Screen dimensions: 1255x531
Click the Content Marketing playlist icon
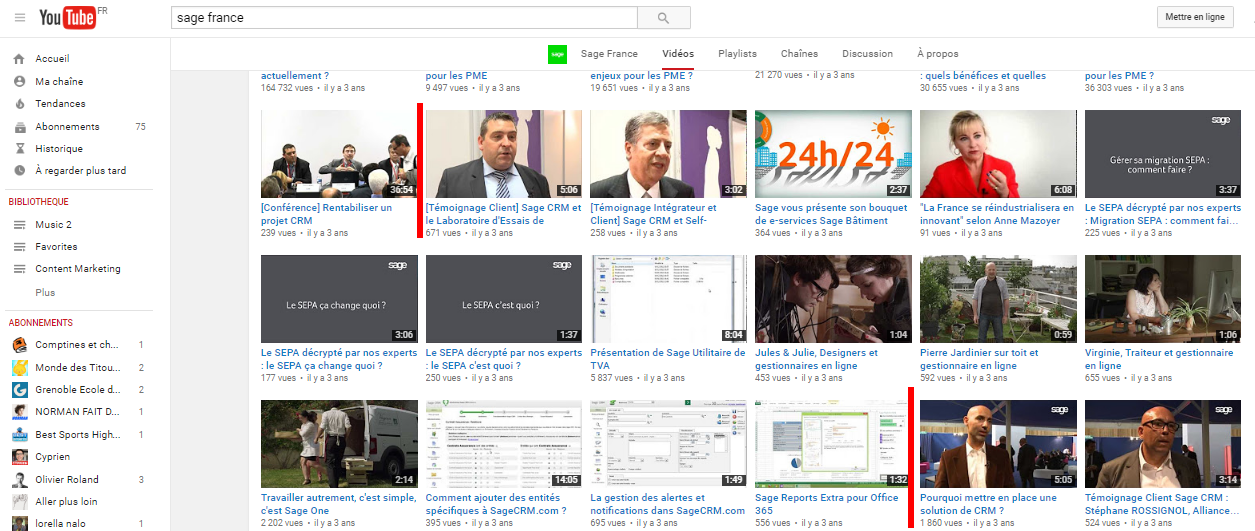pyautogui.click(x=19, y=269)
